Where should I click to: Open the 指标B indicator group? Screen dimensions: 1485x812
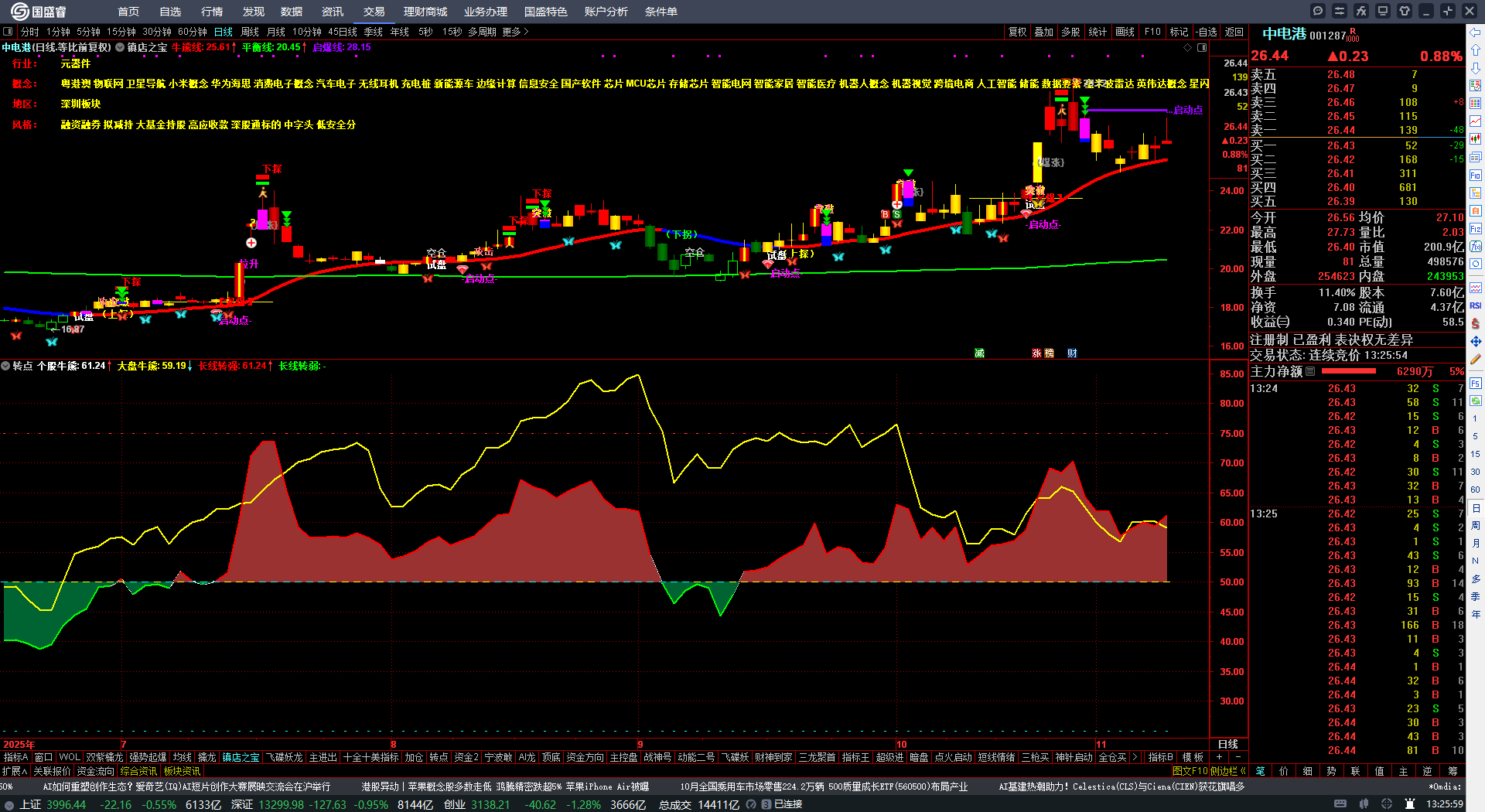point(1160,757)
